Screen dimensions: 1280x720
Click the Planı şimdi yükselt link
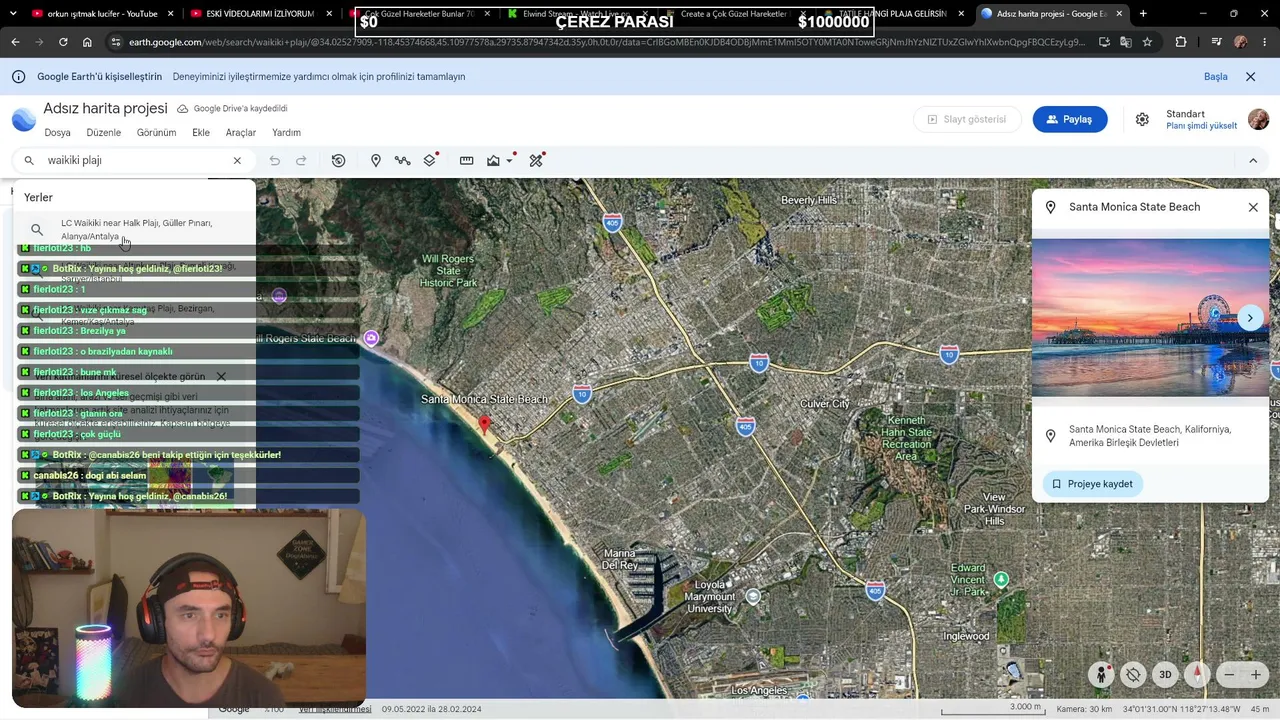pos(1201,126)
